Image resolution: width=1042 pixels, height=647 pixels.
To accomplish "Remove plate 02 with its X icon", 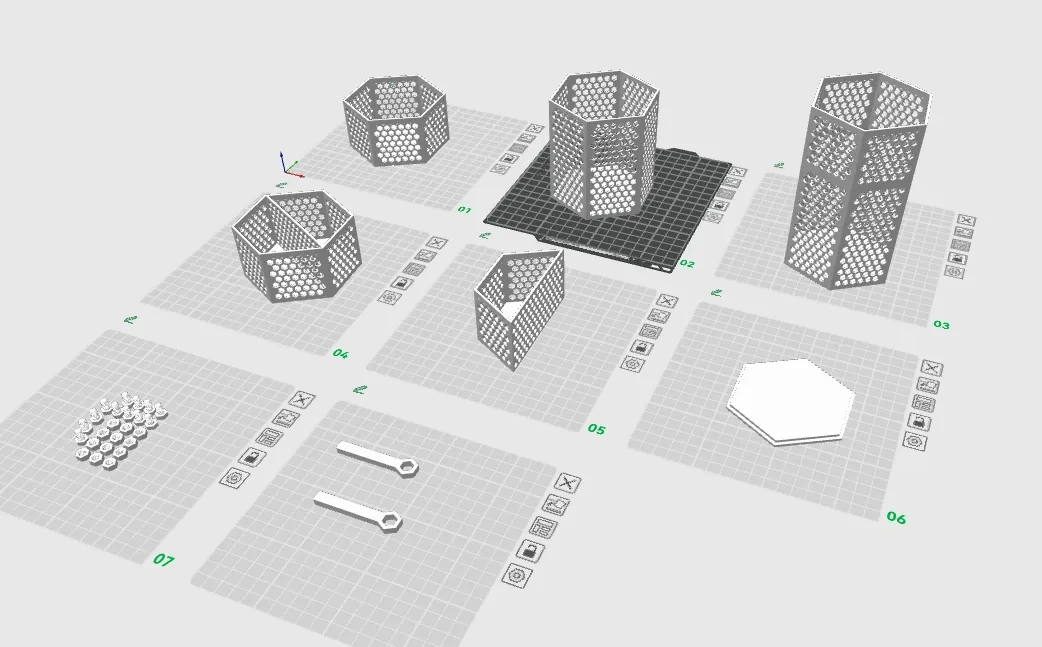I will tap(738, 172).
